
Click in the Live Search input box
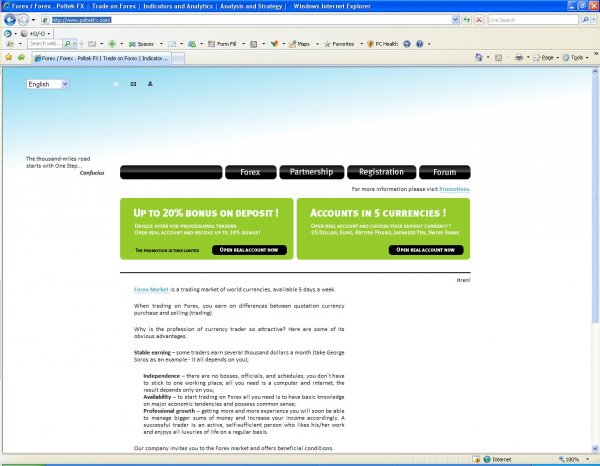[x=533, y=20]
